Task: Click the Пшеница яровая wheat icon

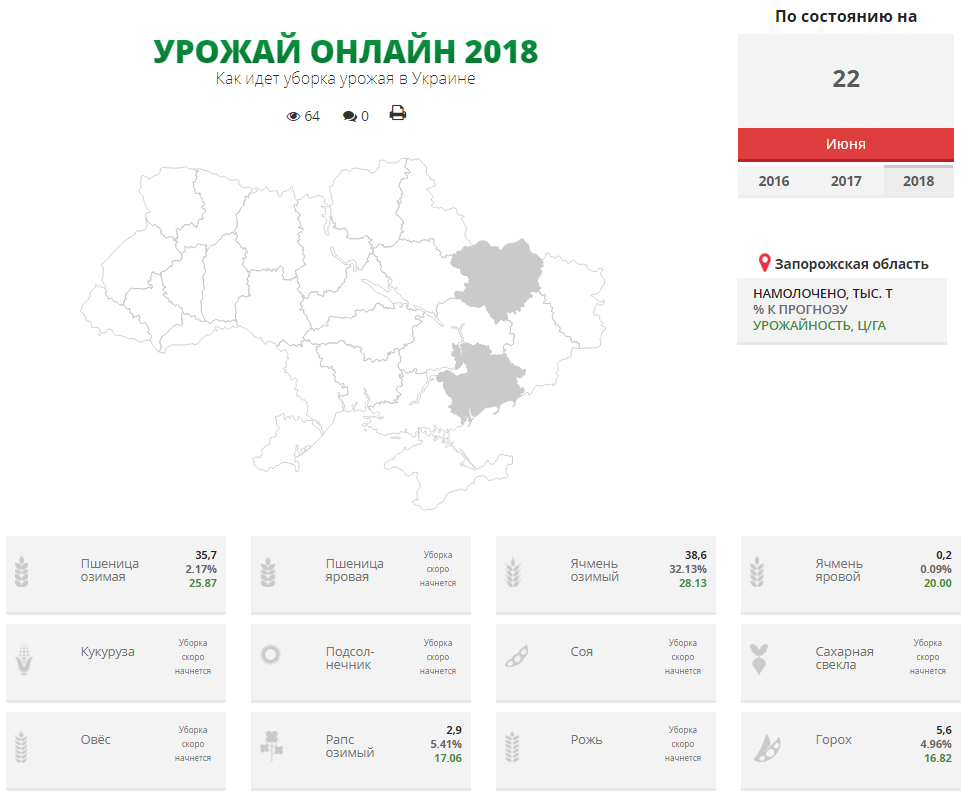Action: (267, 571)
